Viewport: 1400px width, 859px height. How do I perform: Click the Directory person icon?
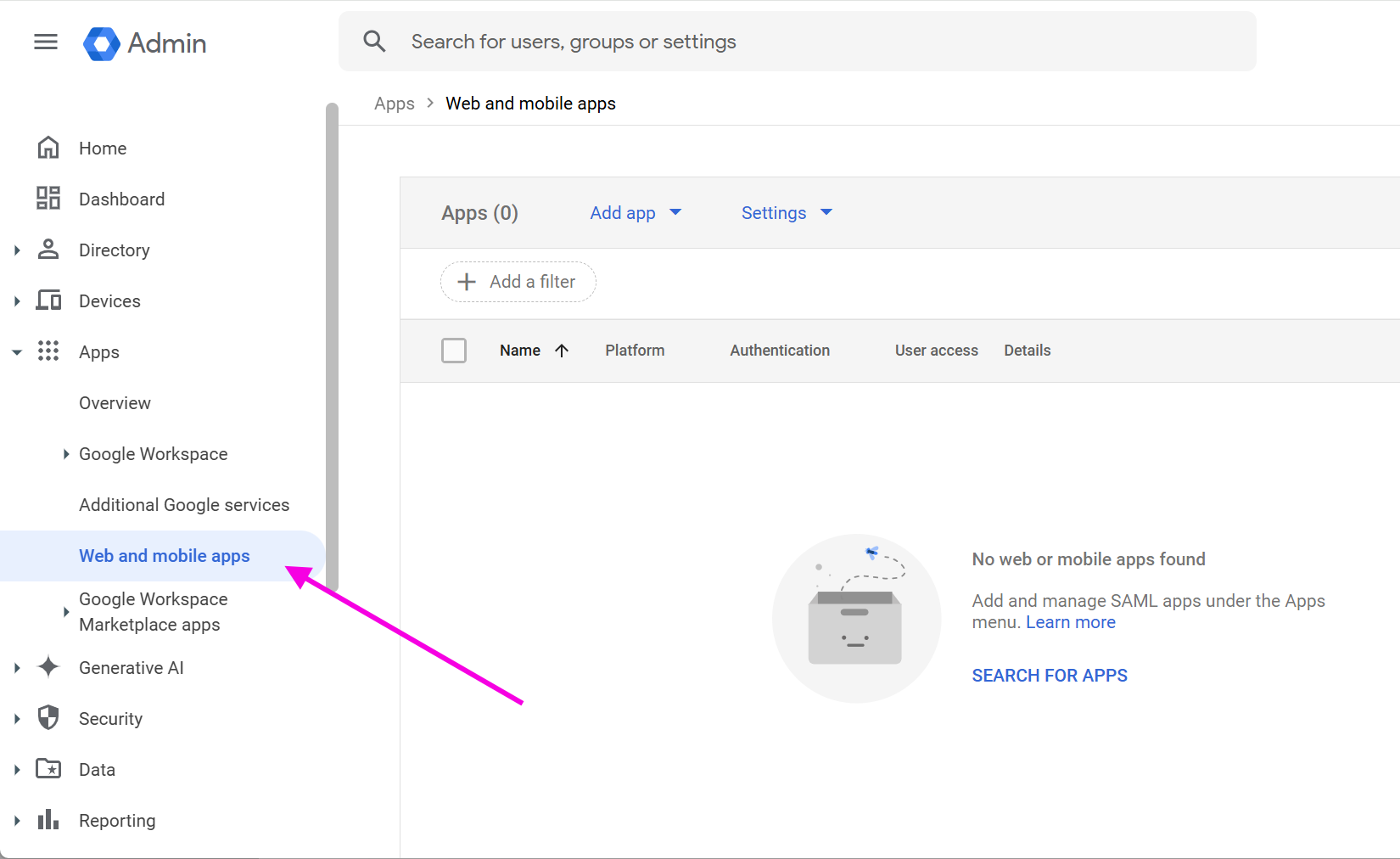pos(48,250)
